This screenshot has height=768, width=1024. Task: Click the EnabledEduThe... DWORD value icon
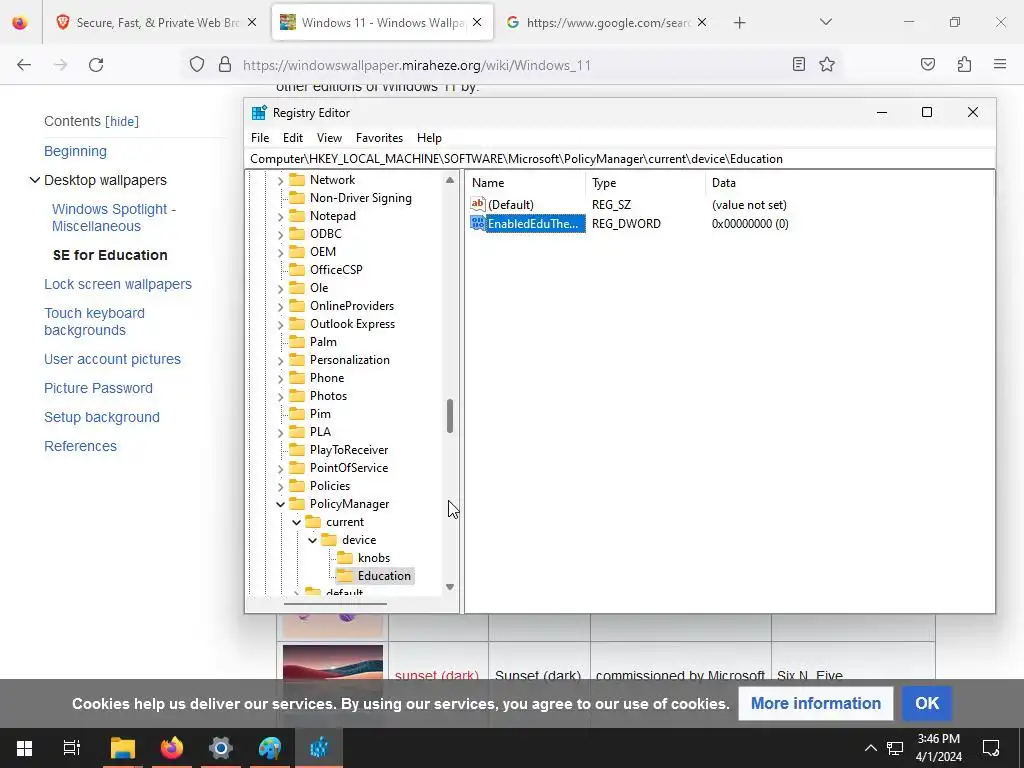pos(477,223)
